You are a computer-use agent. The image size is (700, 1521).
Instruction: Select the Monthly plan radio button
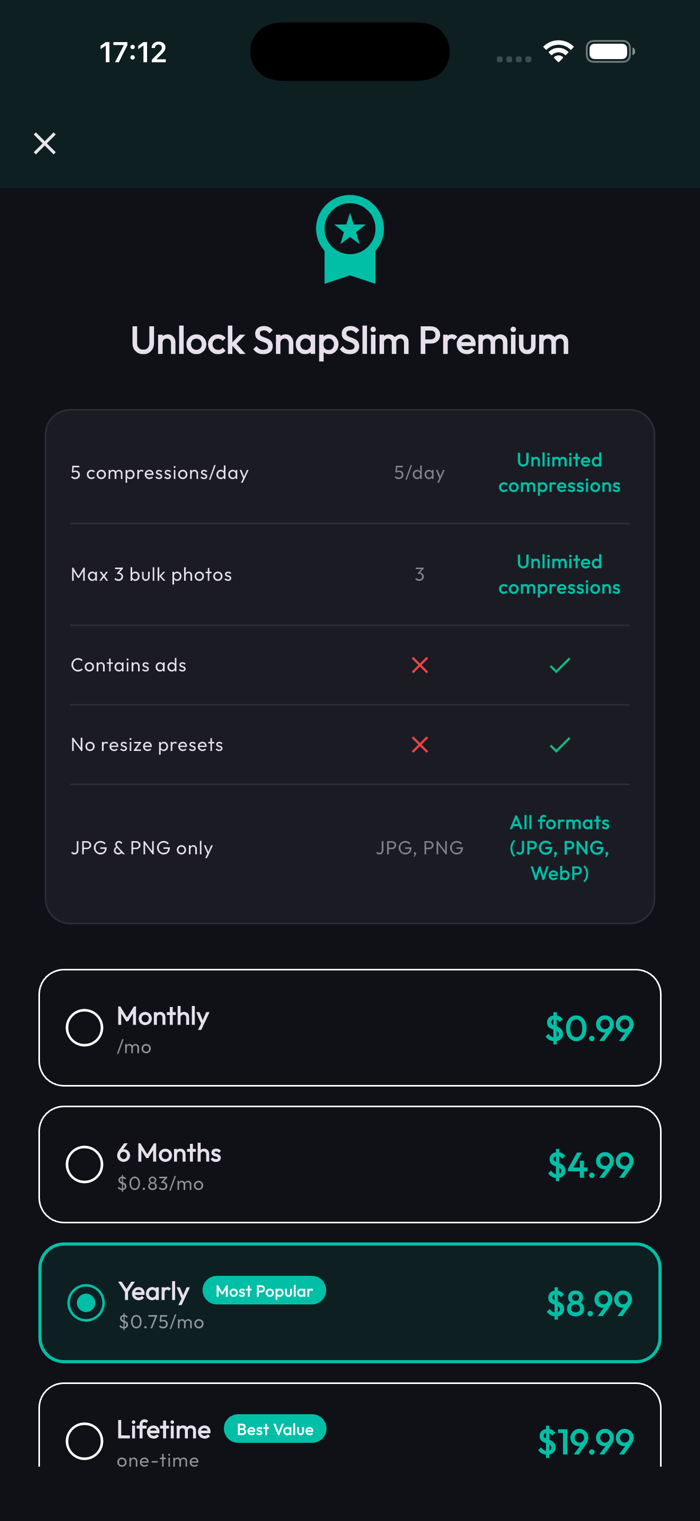pos(84,1027)
